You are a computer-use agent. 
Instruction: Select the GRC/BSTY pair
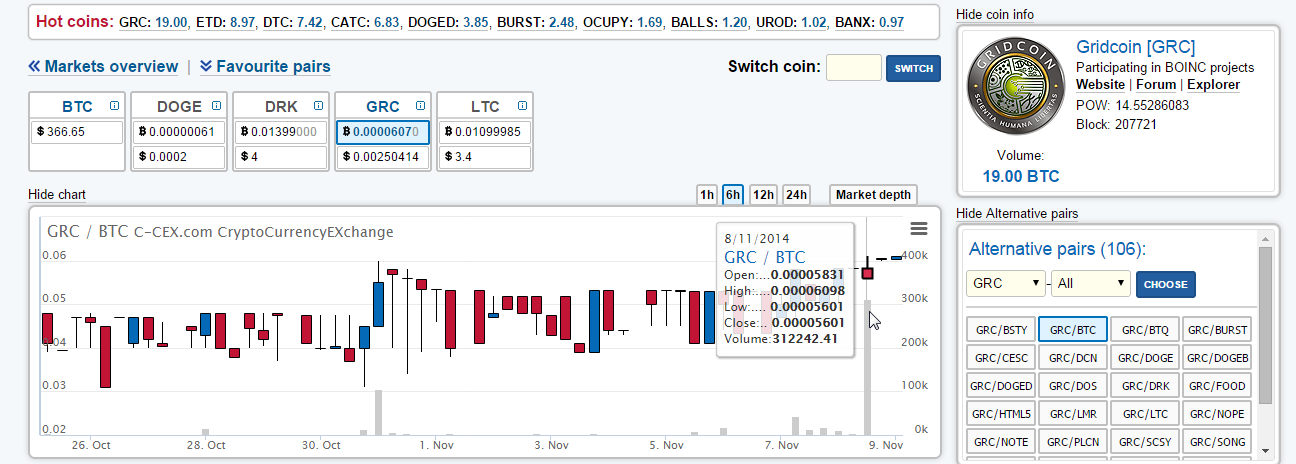[x=1001, y=329]
